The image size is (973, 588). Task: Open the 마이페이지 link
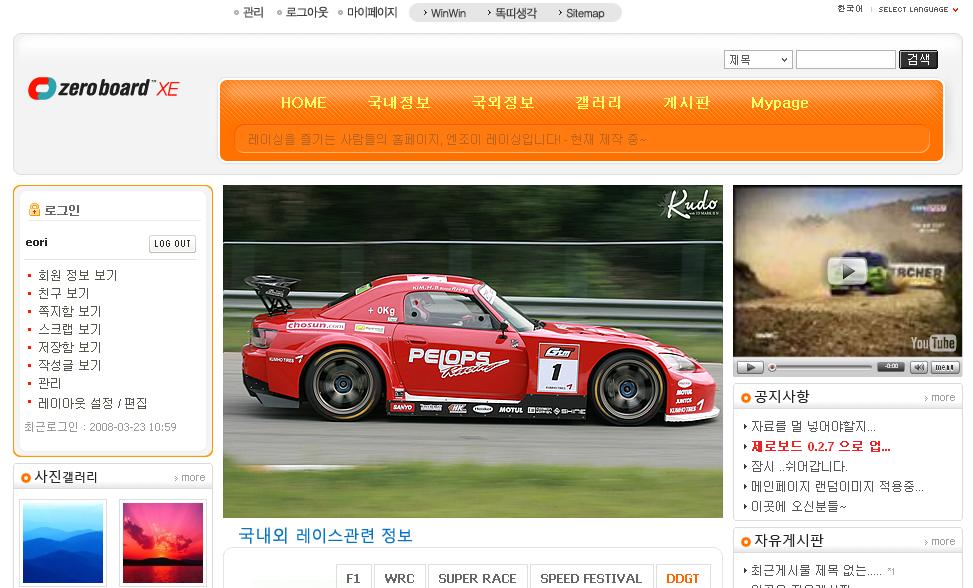click(x=372, y=12)
